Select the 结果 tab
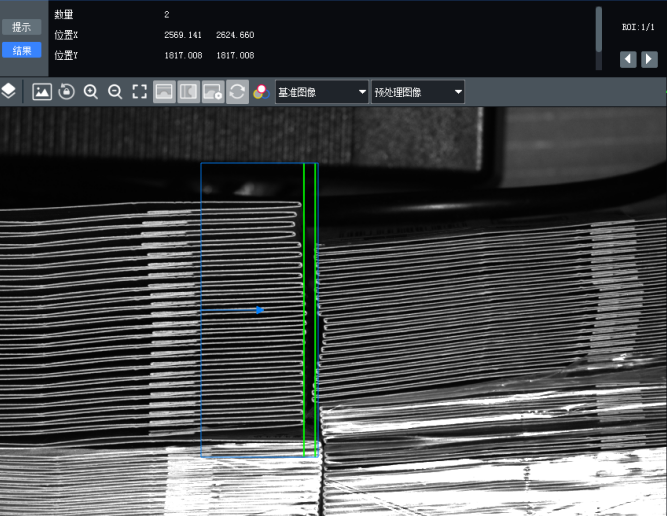 [22, 50]
